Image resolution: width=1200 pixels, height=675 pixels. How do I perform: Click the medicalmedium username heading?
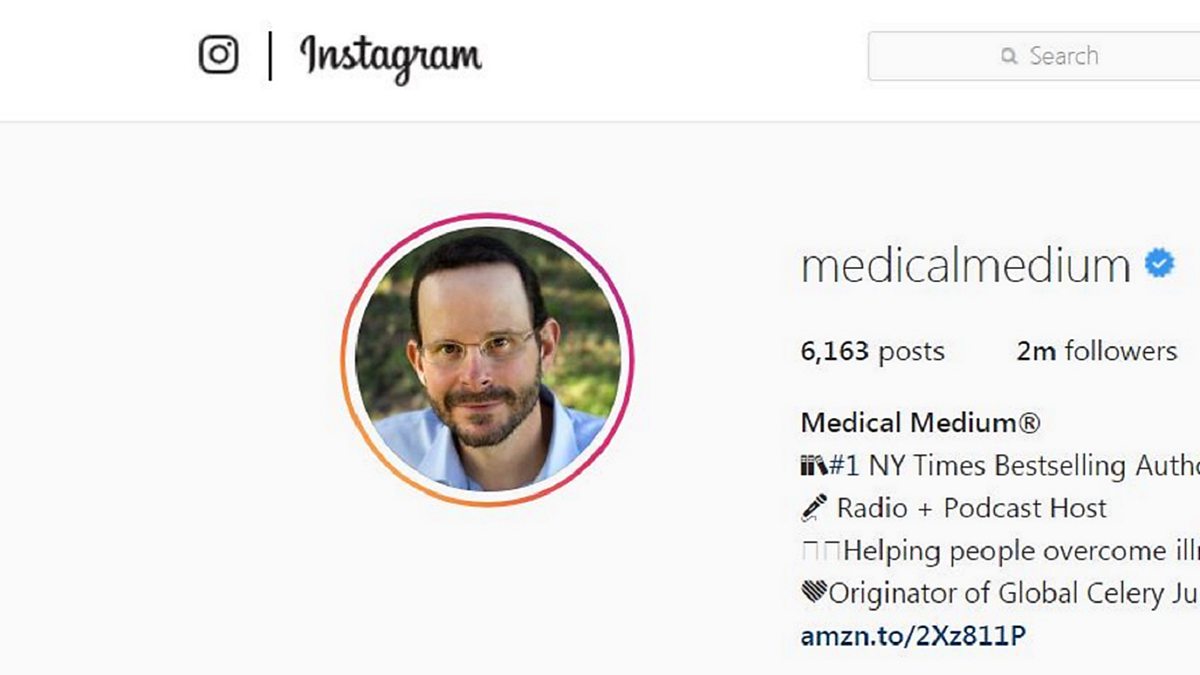click(x=966, y=265)
